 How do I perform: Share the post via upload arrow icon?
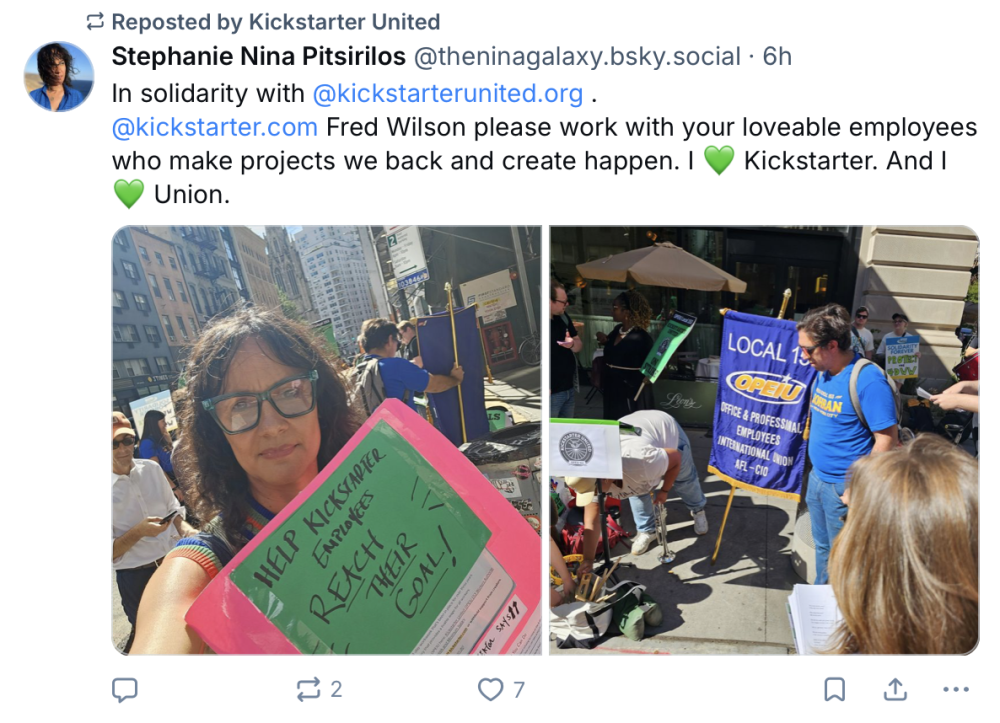(x=895, y=689)
